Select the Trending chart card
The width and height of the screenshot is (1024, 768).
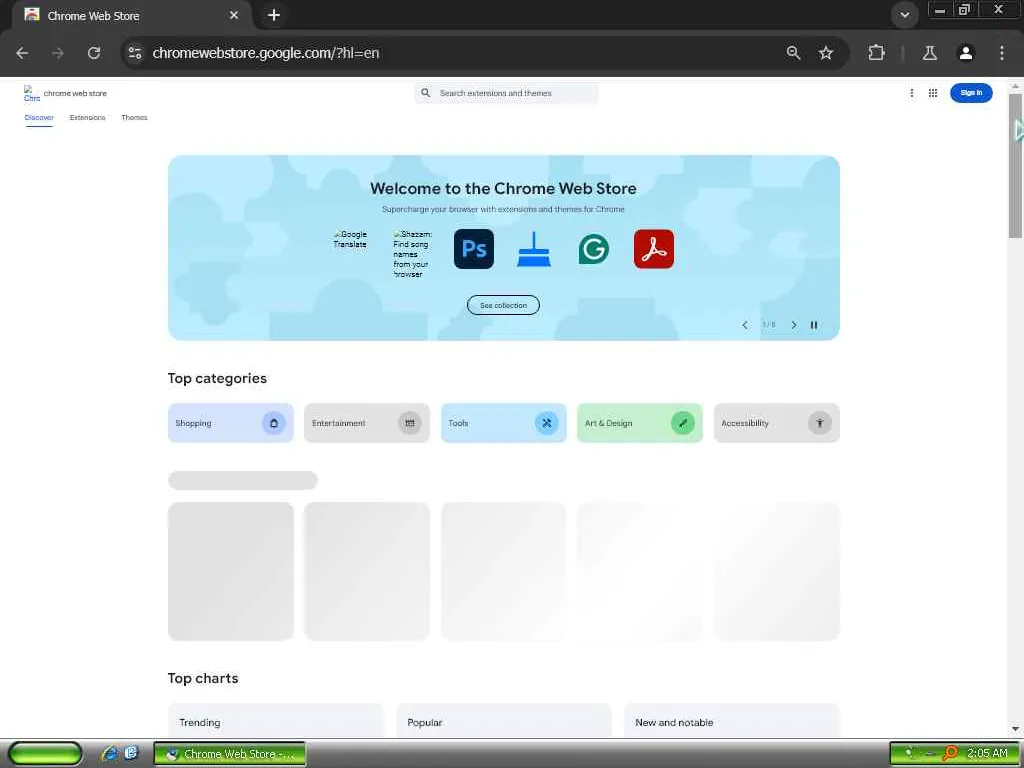point(276,721)
